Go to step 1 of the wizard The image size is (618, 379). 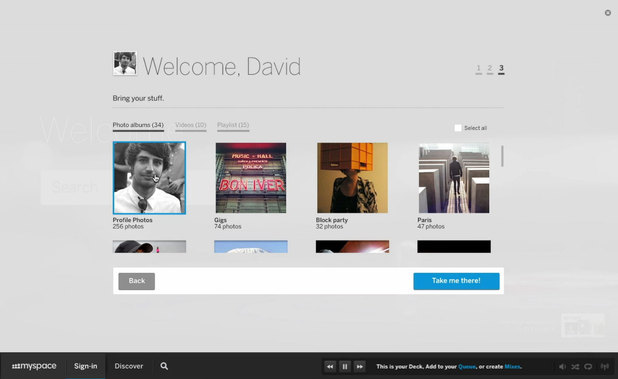(x=478, y=69)
